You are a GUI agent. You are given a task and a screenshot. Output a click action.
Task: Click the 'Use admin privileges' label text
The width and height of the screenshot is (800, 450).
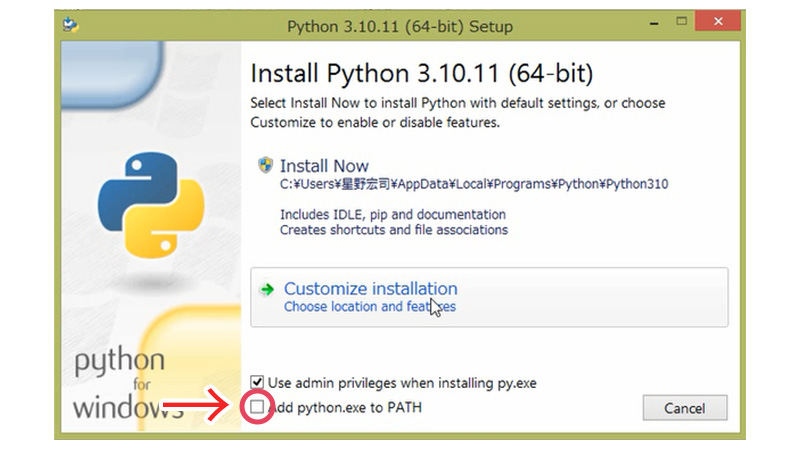(402, 383)
